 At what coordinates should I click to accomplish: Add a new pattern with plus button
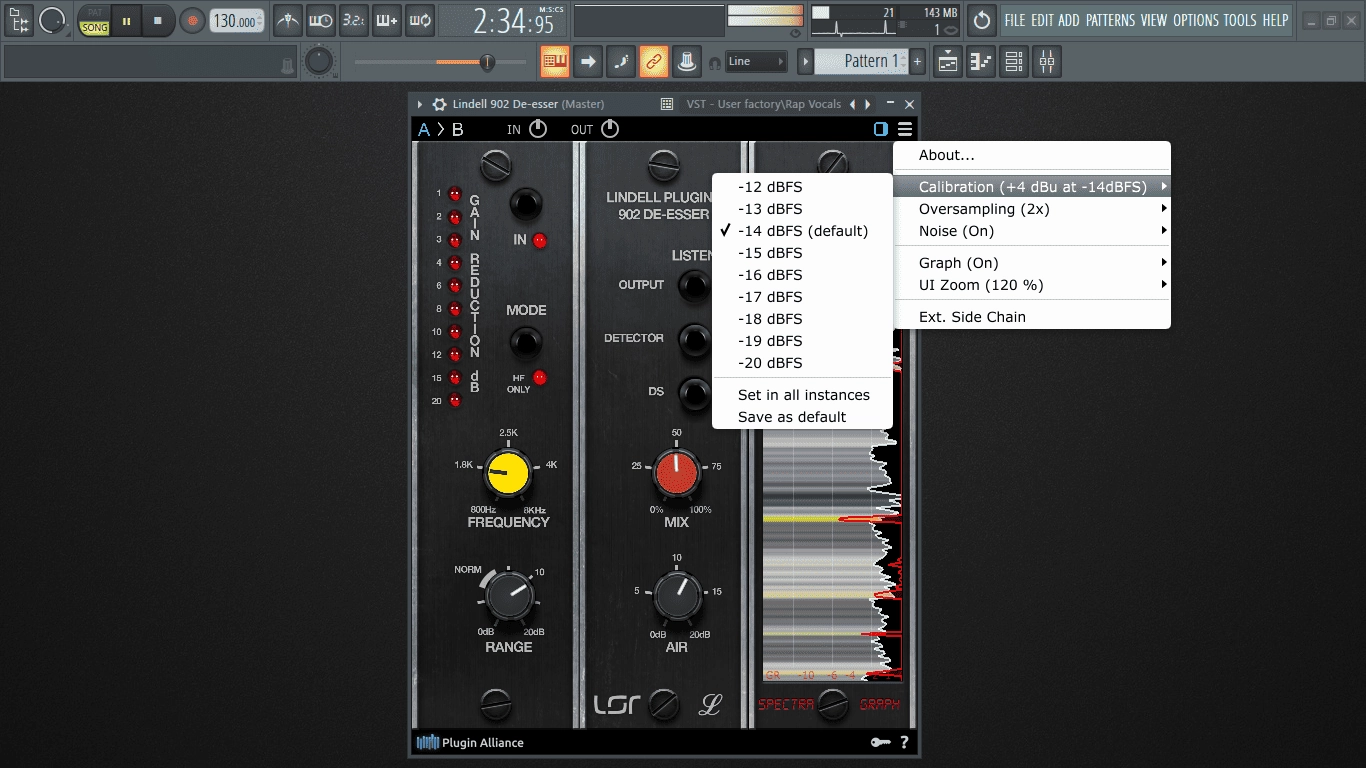[917, 62]
